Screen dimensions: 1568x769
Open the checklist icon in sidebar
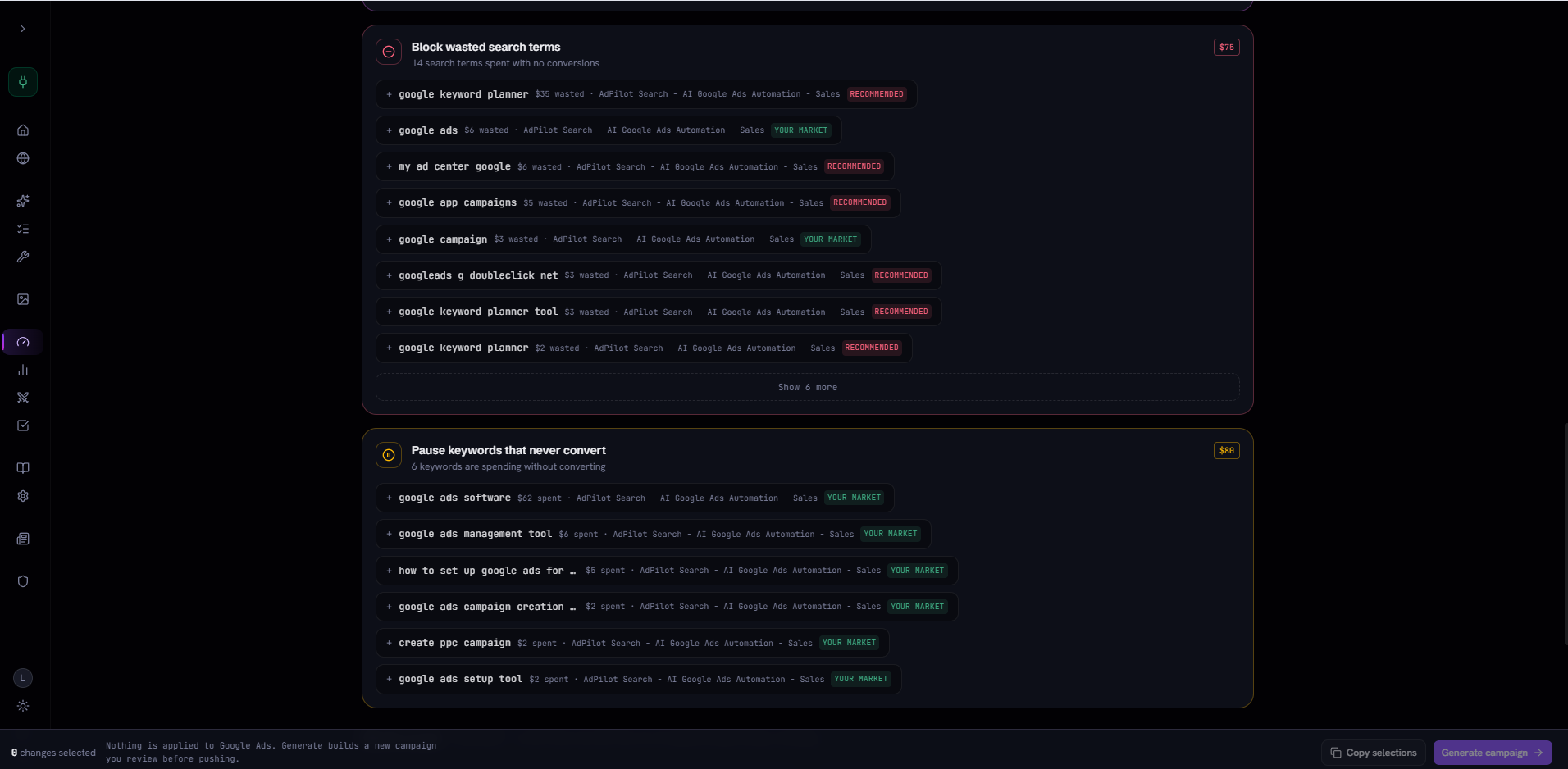[23, 229]
